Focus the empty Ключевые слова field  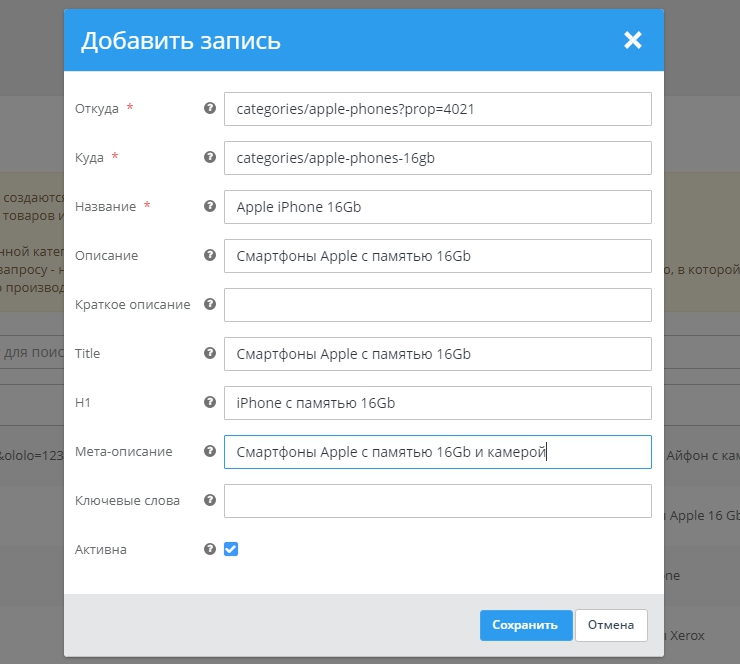(437, 501)
